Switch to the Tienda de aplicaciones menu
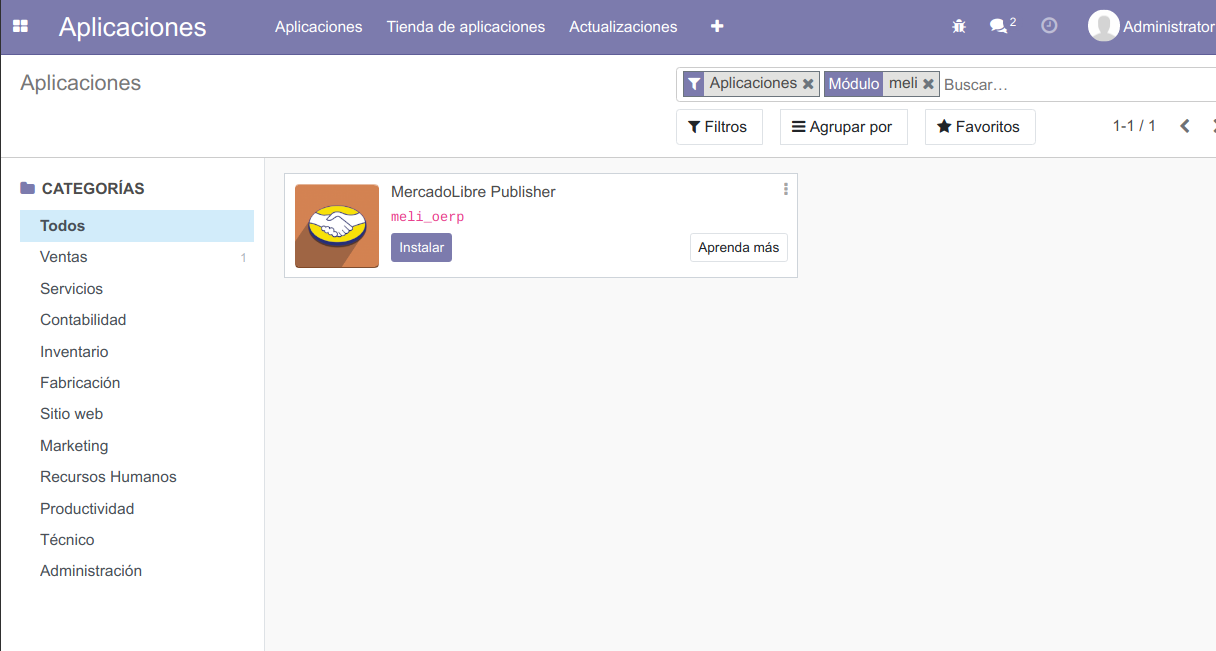The image size is (1216, 651). (466, 26)
